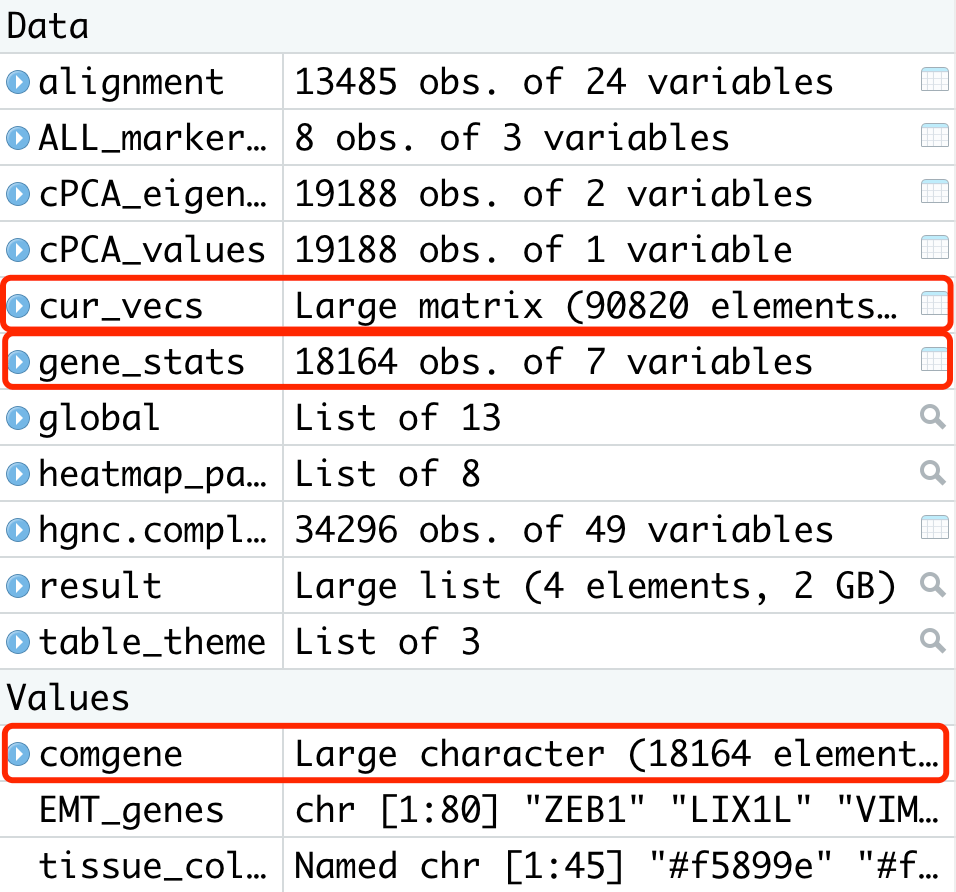
Task: Open alignment data viewer table icon
Action: pos(934,81)
